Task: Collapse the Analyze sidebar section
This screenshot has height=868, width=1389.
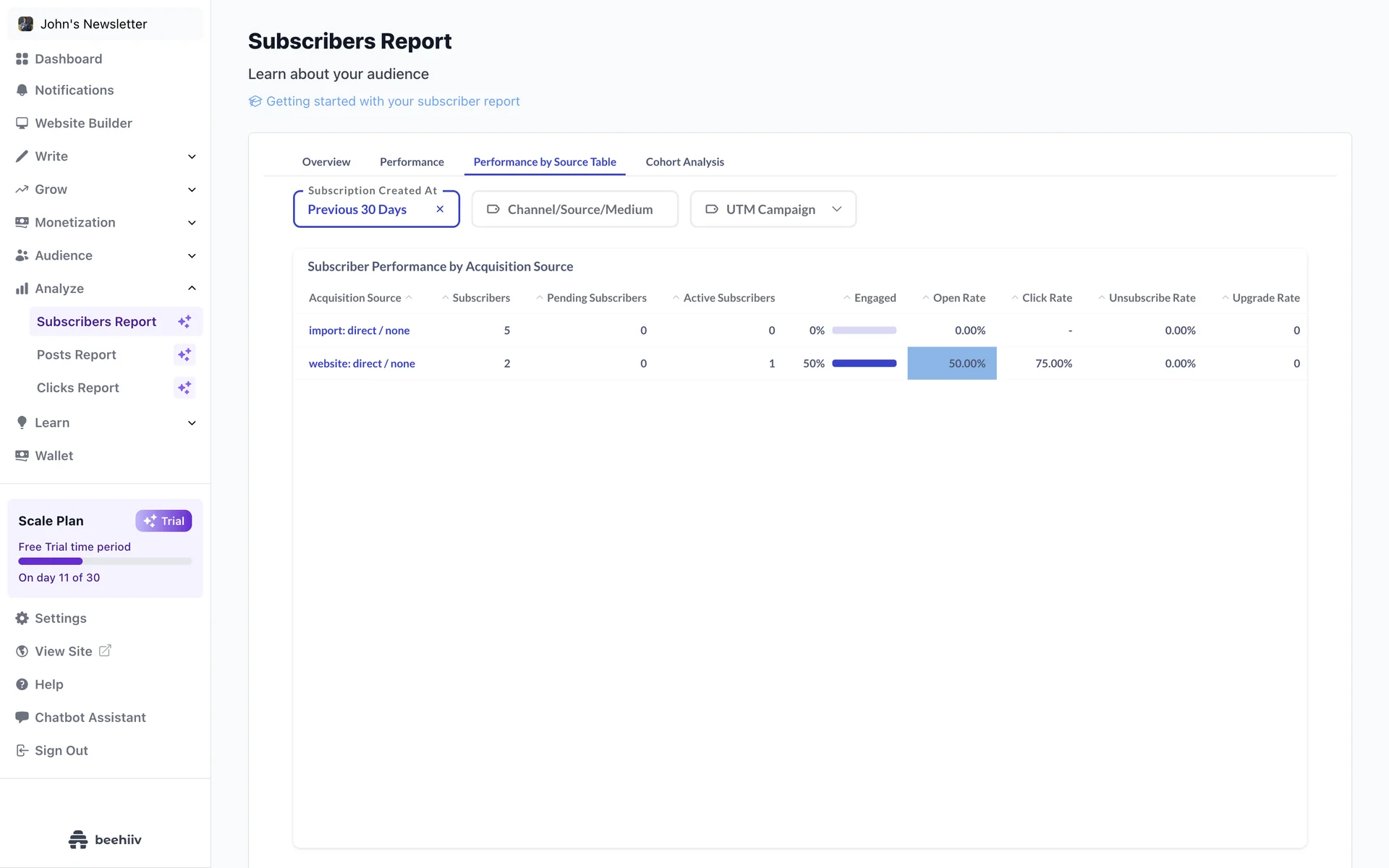Action: pyautogui.click(x=192, y=289)
